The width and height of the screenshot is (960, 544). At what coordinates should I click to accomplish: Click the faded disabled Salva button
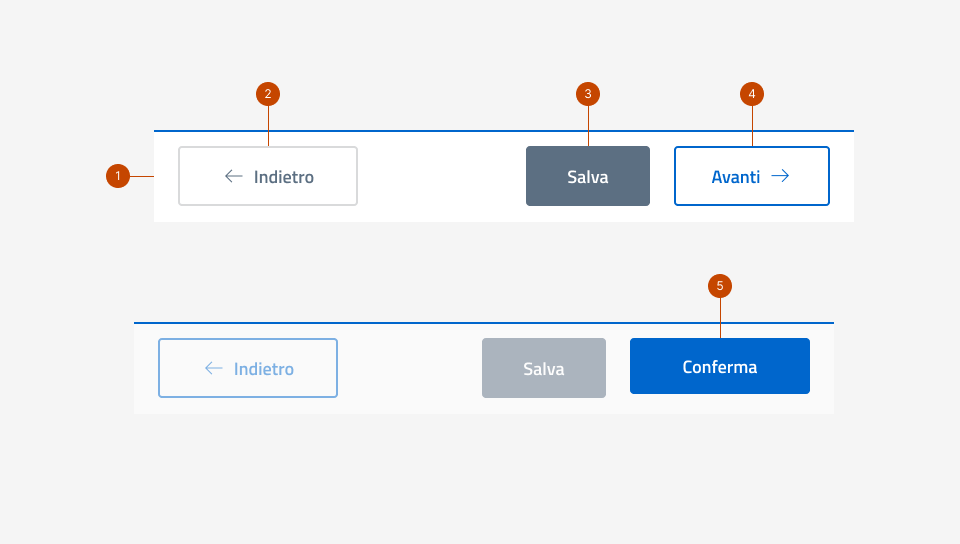(x=544, y=368)
